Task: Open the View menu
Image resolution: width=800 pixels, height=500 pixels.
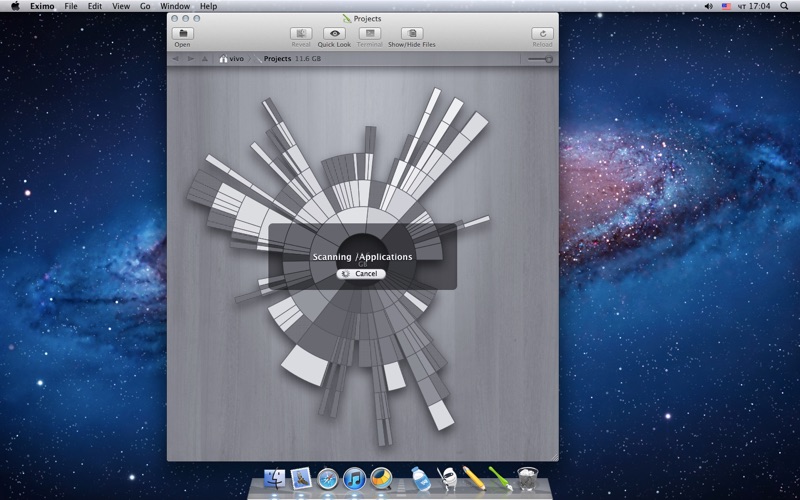Action: click(121, 6)
